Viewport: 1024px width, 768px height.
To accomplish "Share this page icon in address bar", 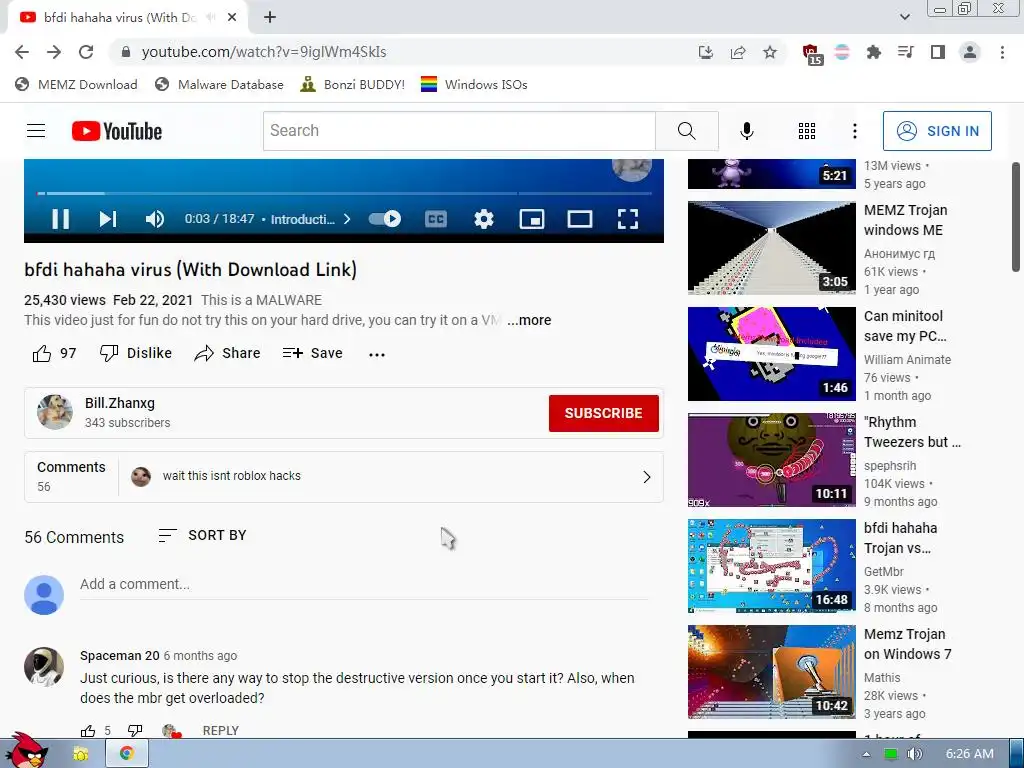I will click(x=738, y=52).
